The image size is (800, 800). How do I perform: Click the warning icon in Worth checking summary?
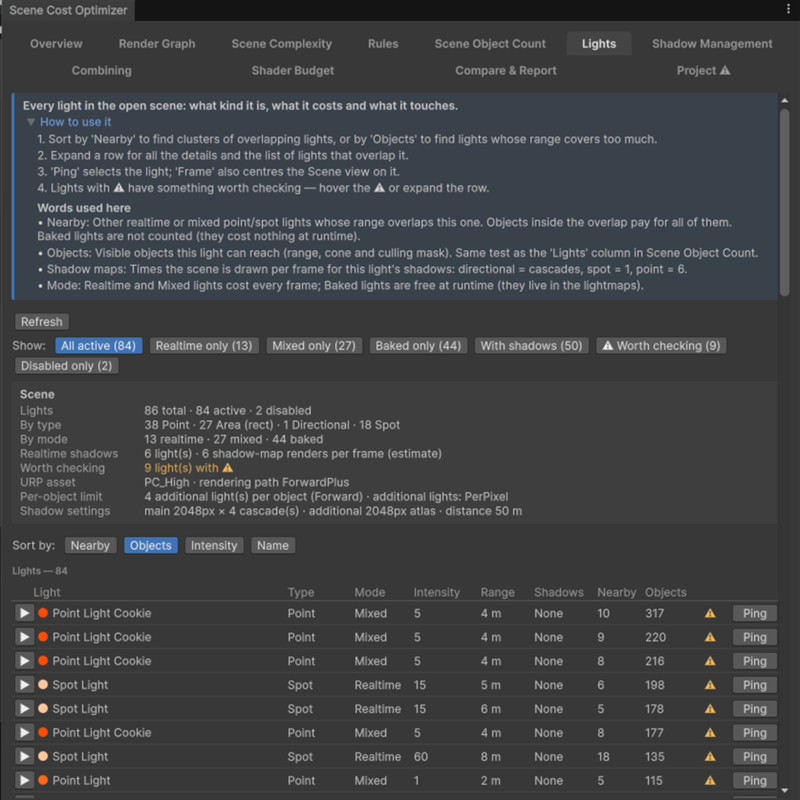(x=228, y=468)
